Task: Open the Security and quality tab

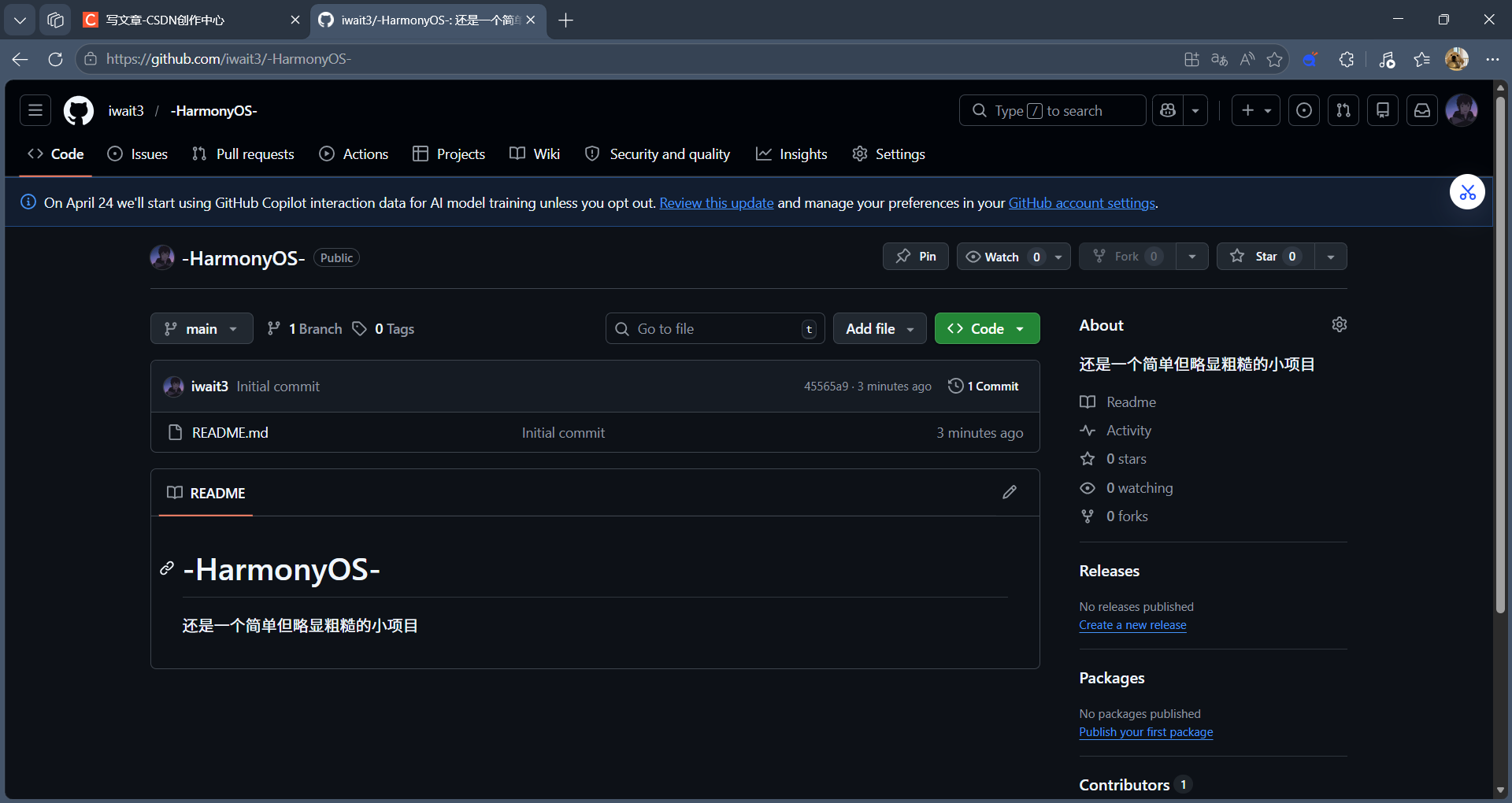Action: (x=658, y=154)
